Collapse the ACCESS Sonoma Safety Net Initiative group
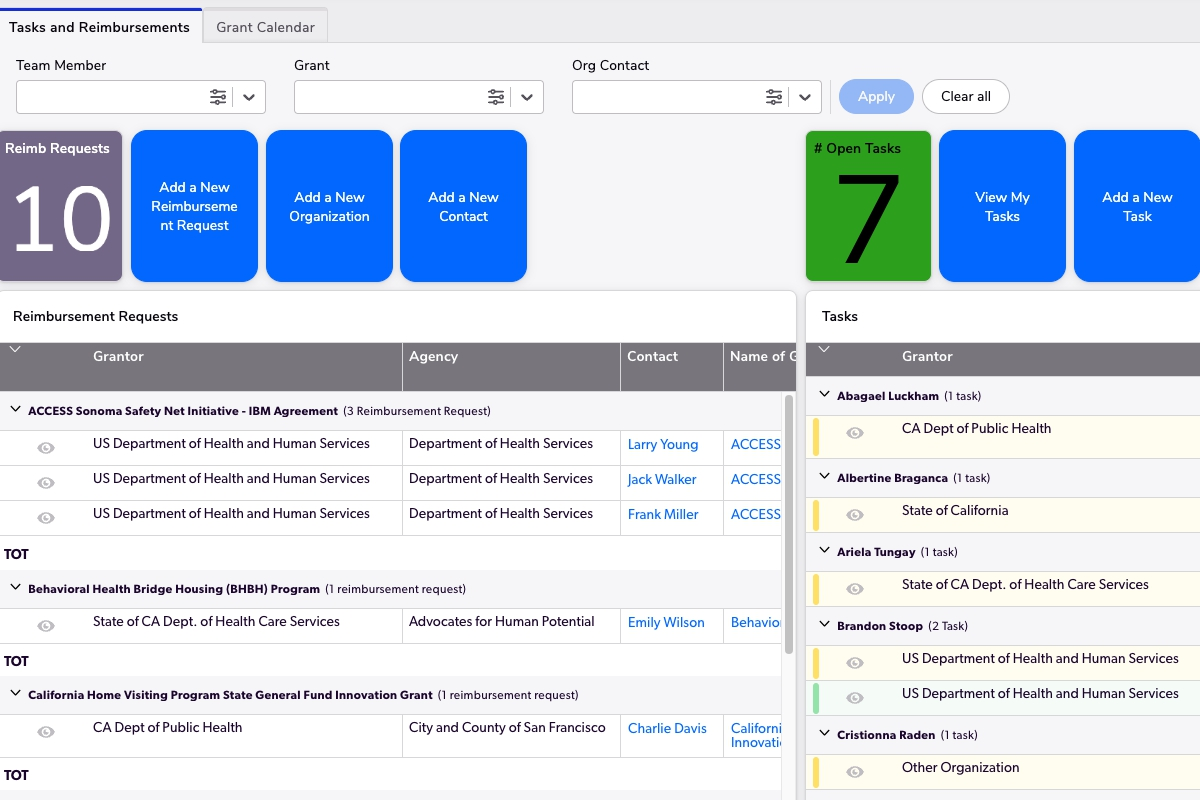1200x800 pixels. coord(16,410)
